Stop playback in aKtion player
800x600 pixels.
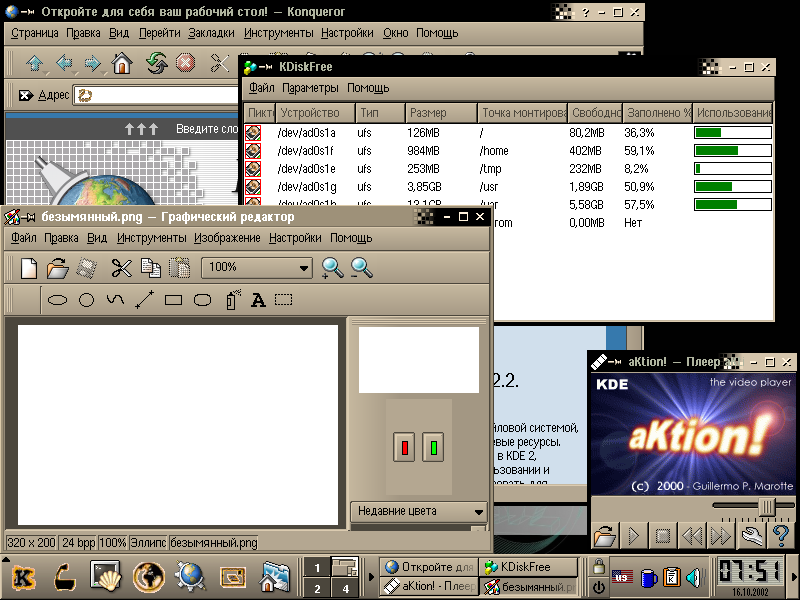click(x=663, y=536)
